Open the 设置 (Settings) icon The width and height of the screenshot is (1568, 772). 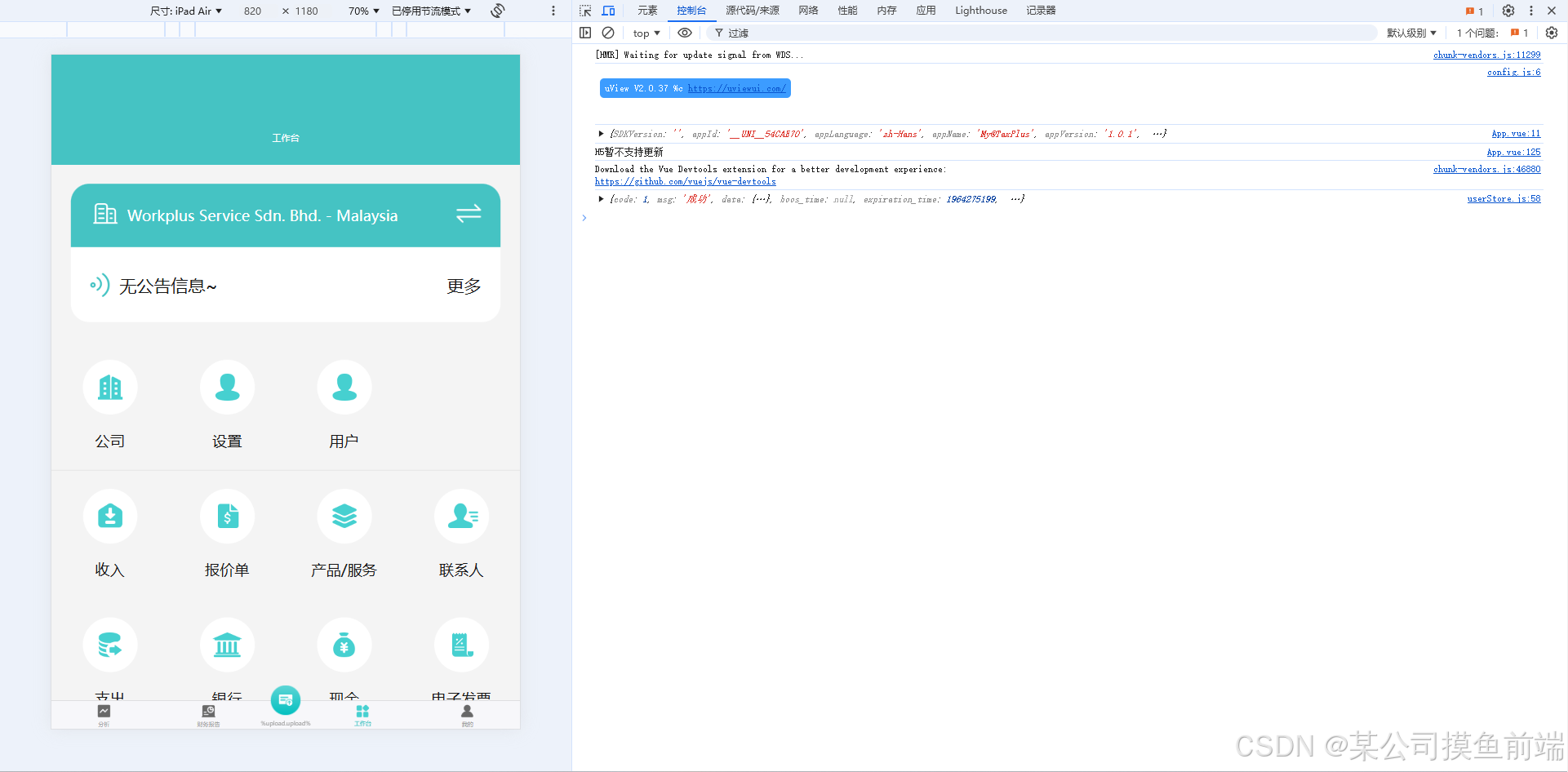227,387
